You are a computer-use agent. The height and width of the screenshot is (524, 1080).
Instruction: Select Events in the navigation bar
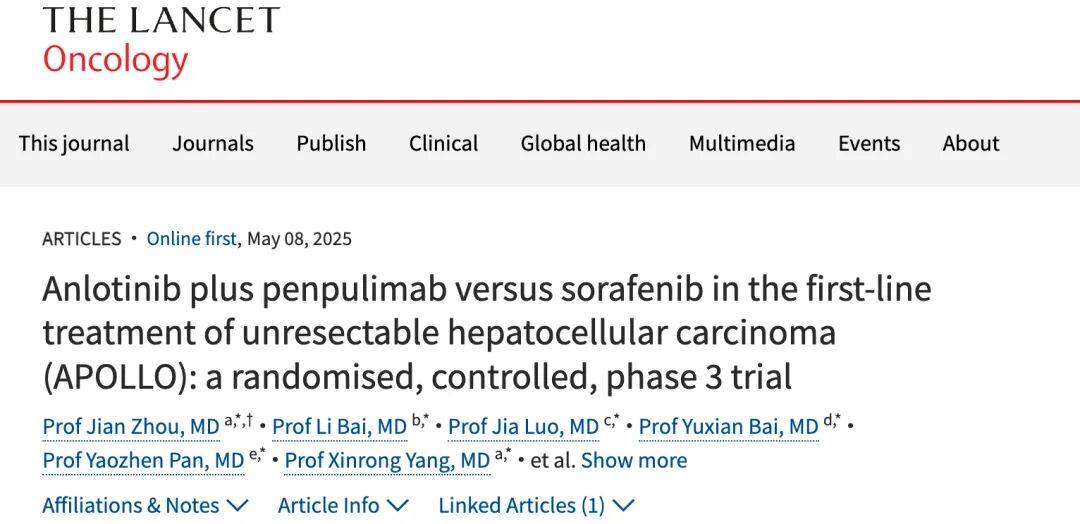pyautogui.click(x=869, y=143)
